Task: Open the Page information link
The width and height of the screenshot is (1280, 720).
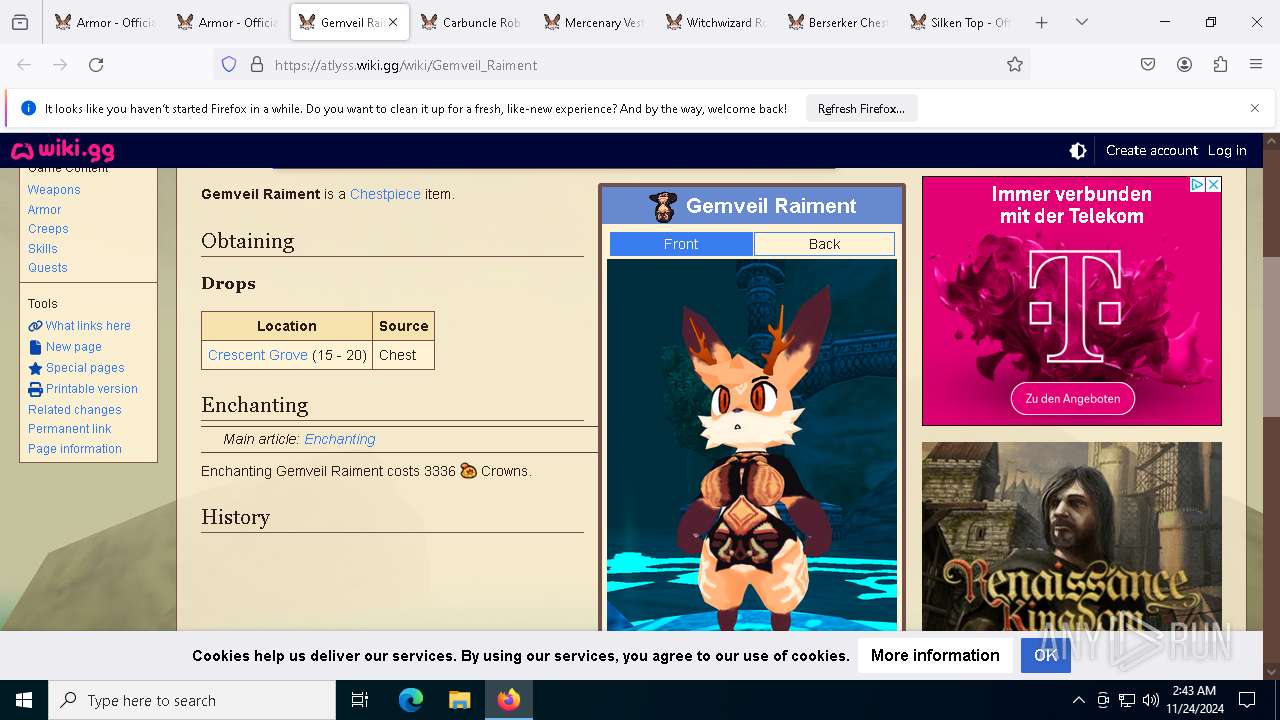Action: [x=75, y=449]
